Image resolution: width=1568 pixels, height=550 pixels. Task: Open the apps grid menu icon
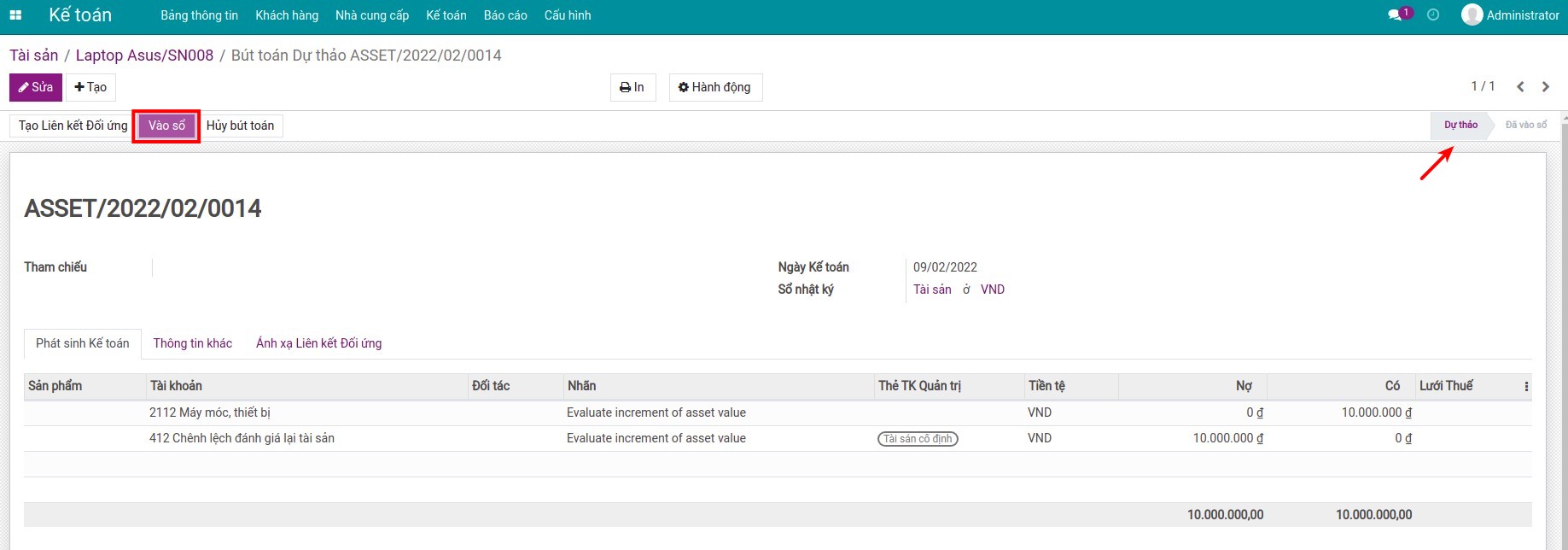15,15
